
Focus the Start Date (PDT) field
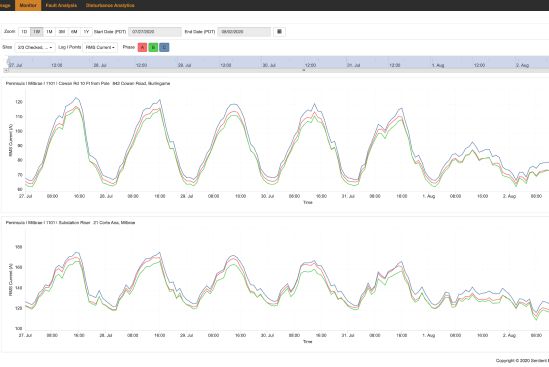pyautogui.click(x=155, y=32)
